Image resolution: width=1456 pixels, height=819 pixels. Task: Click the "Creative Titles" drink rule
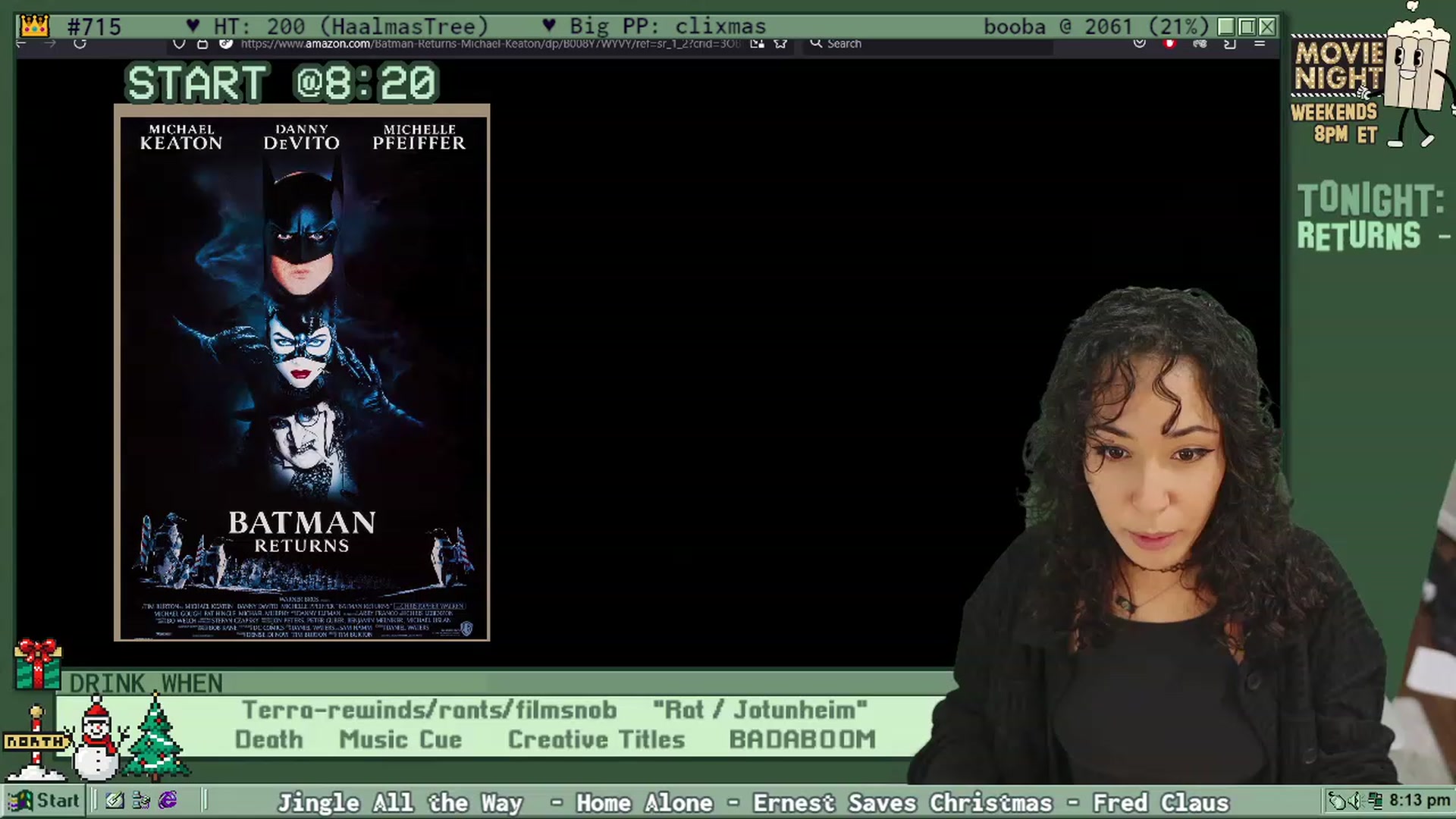pos(596,739)
